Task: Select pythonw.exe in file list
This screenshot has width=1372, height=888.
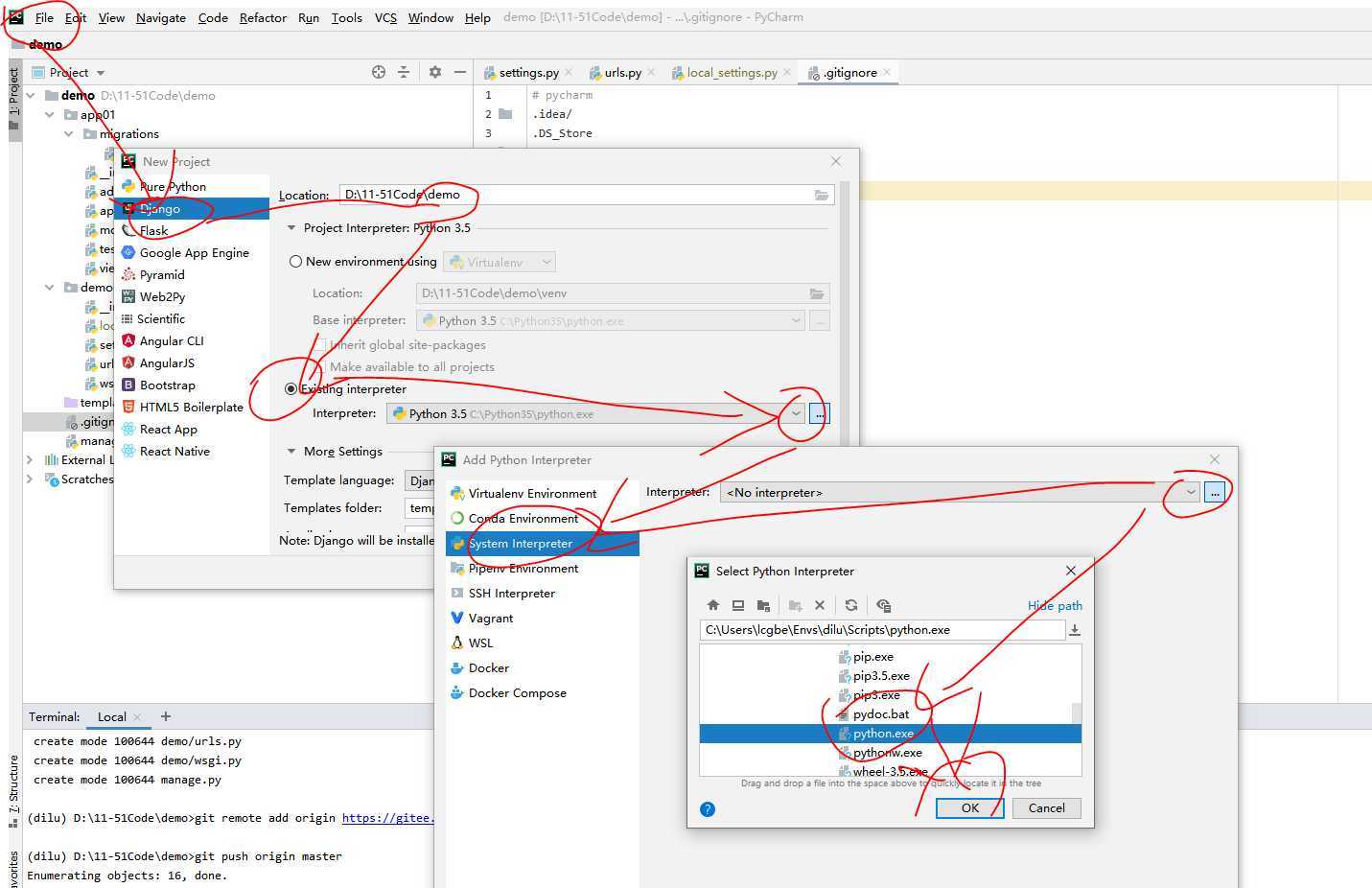Action: point(887,752)
